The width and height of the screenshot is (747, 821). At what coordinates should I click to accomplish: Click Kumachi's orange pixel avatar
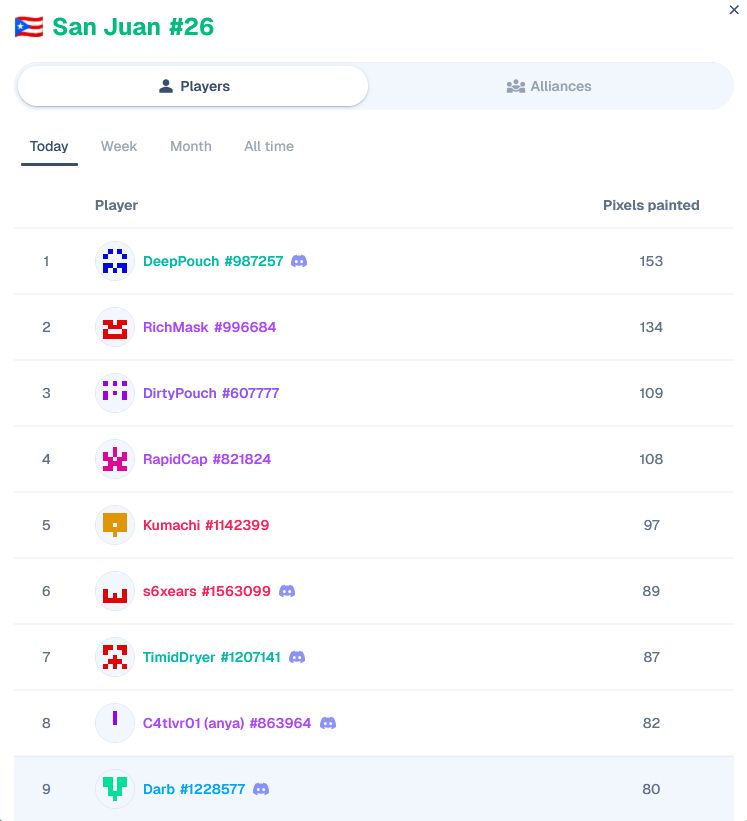(115, 525)
